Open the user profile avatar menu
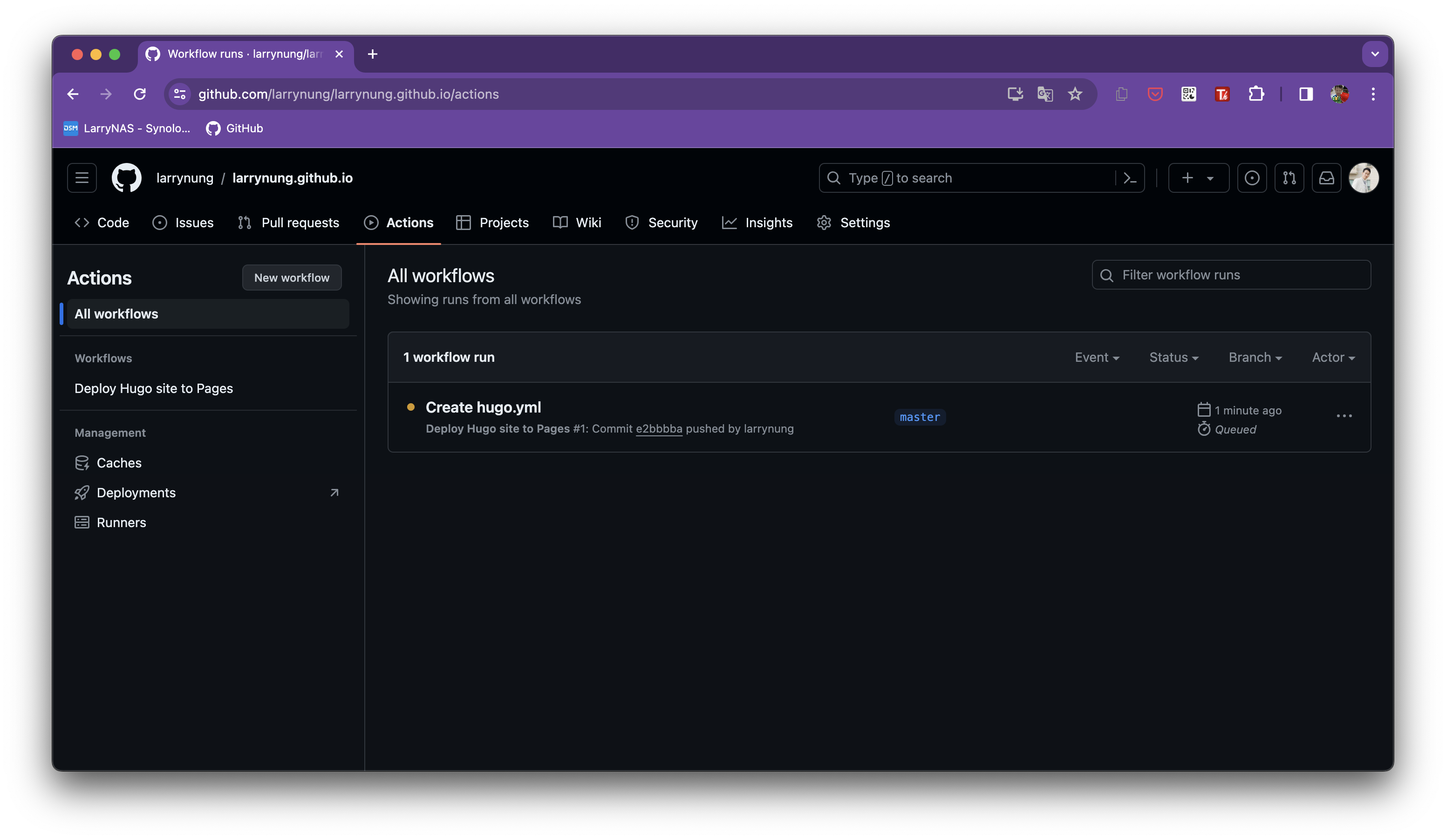Viewport: 1446px width, 840px height. (x=1364, y=178)
